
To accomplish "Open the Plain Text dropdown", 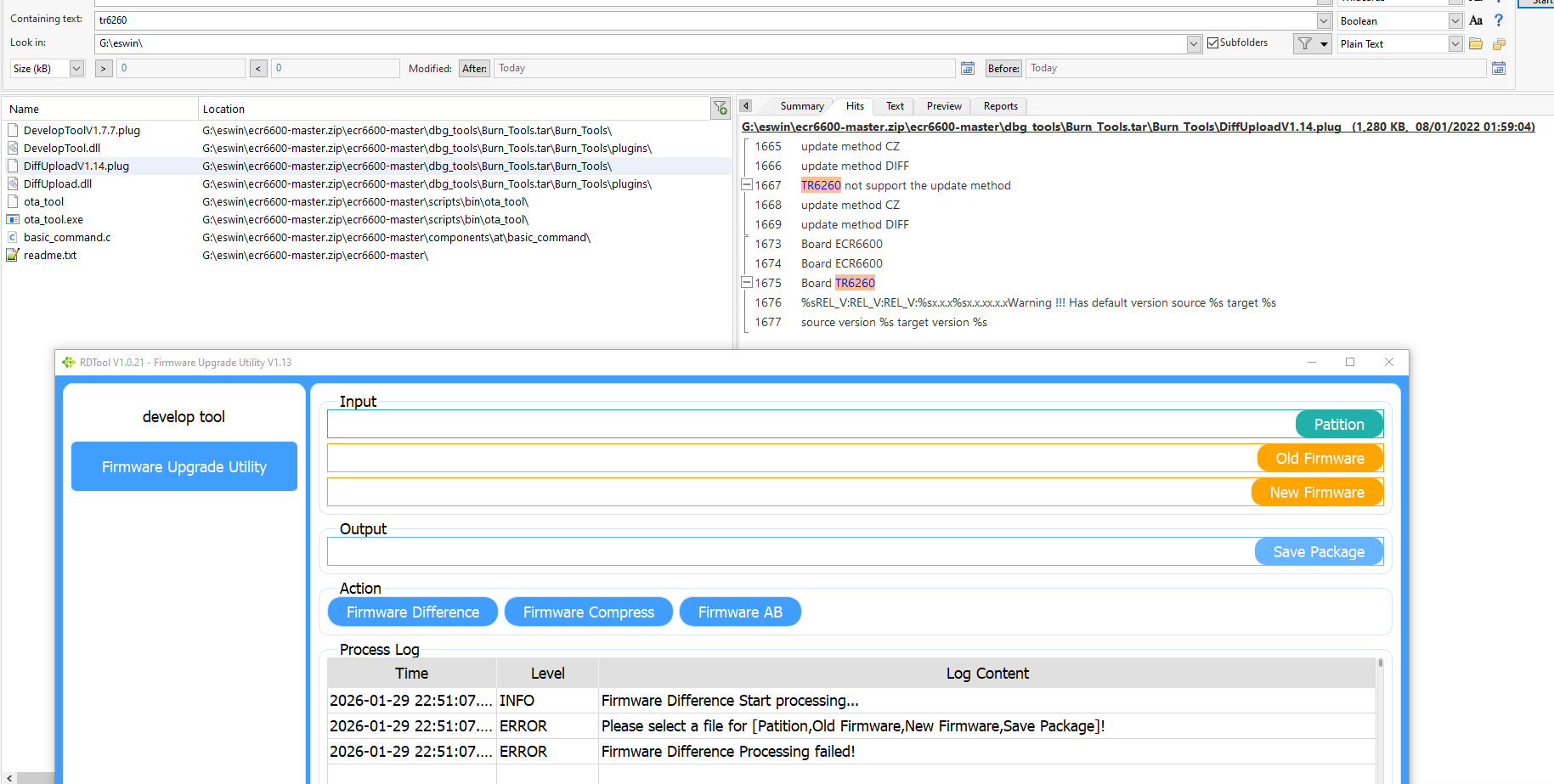I will click(x=1455, y=43).
